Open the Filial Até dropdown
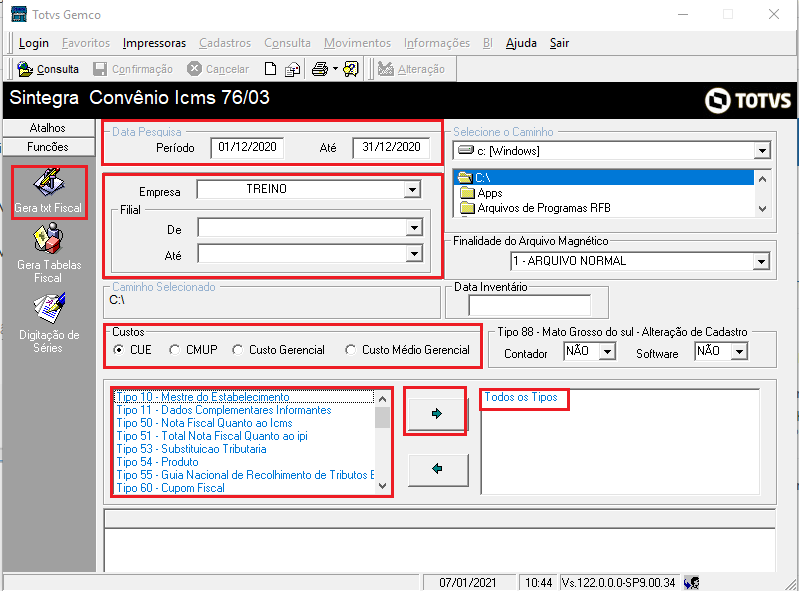This screenshot has width=799, height=591. [415, 253]
